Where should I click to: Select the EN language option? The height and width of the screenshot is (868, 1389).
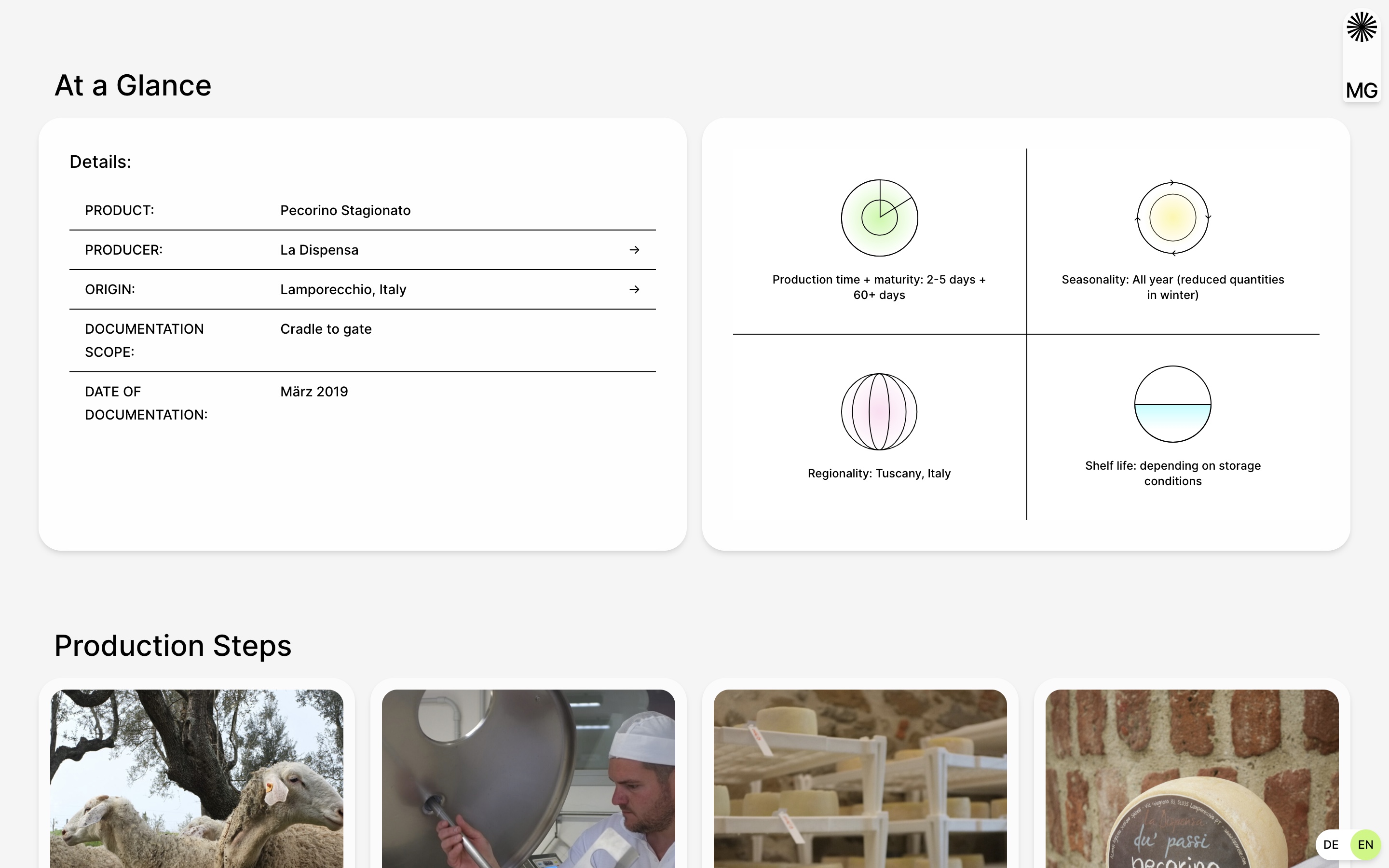pyautogui.click(x=1365, y=844)
